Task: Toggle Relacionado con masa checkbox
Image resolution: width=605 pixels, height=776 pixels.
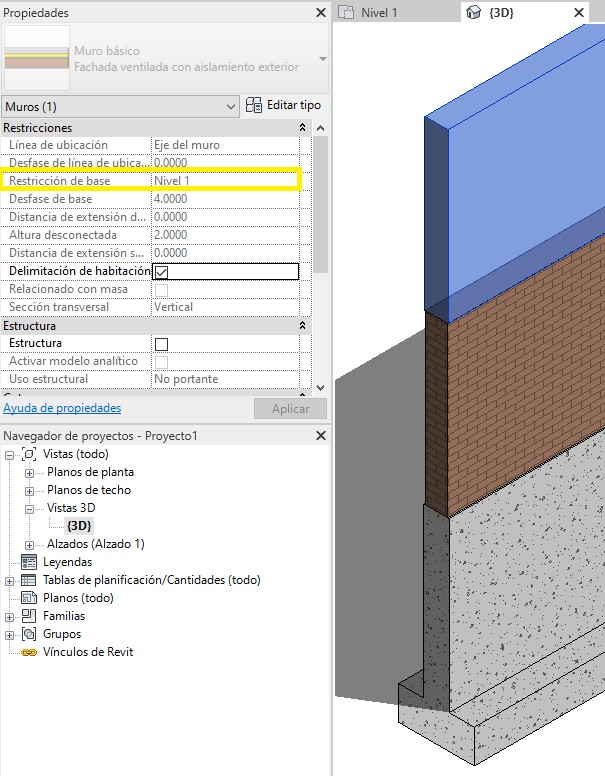Action: point(161,290)
